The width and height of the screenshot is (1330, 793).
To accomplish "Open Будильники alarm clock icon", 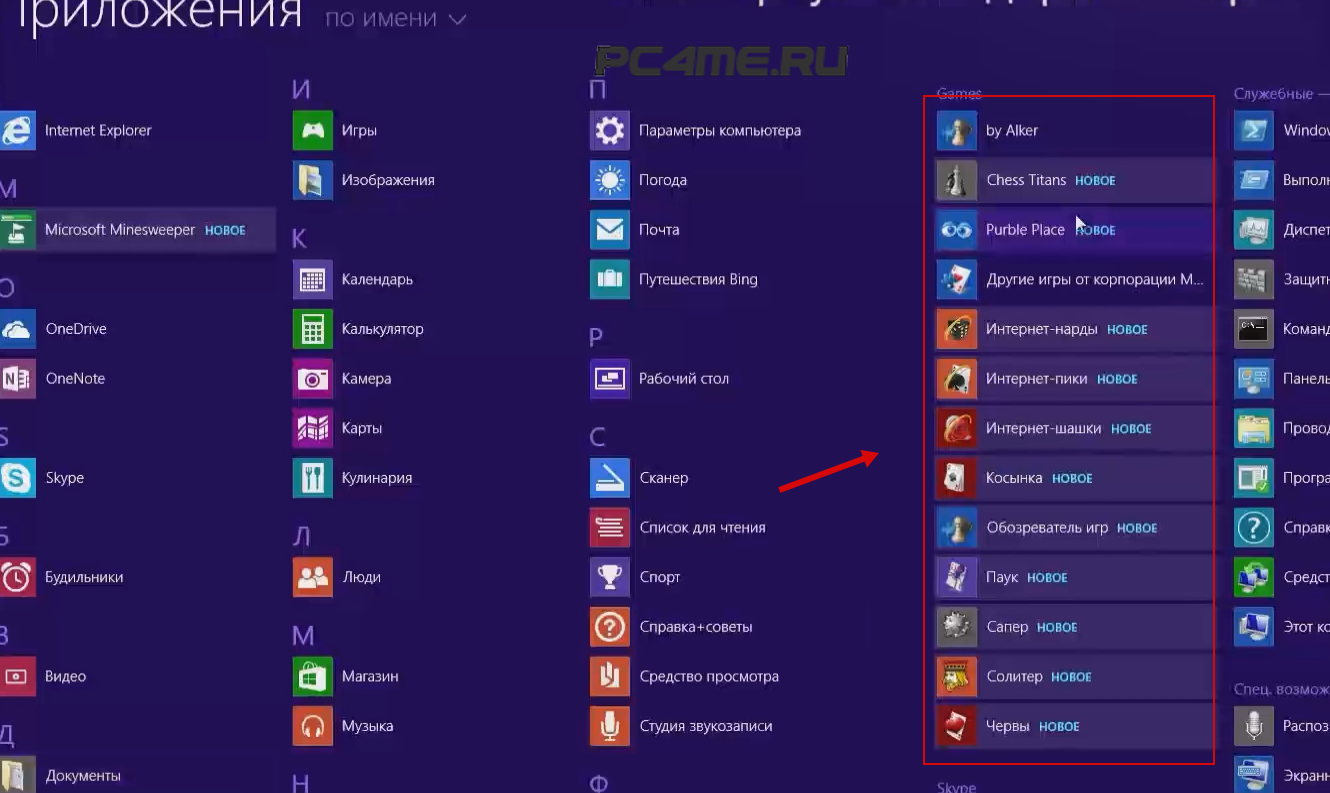I will pos(17,577).
